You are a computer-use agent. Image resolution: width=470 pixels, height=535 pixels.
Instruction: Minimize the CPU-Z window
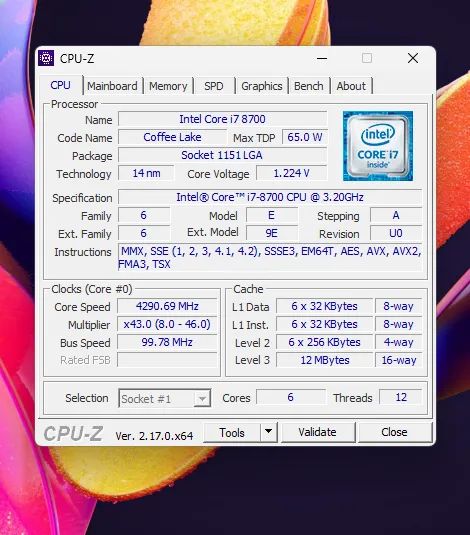coord(322,58)
